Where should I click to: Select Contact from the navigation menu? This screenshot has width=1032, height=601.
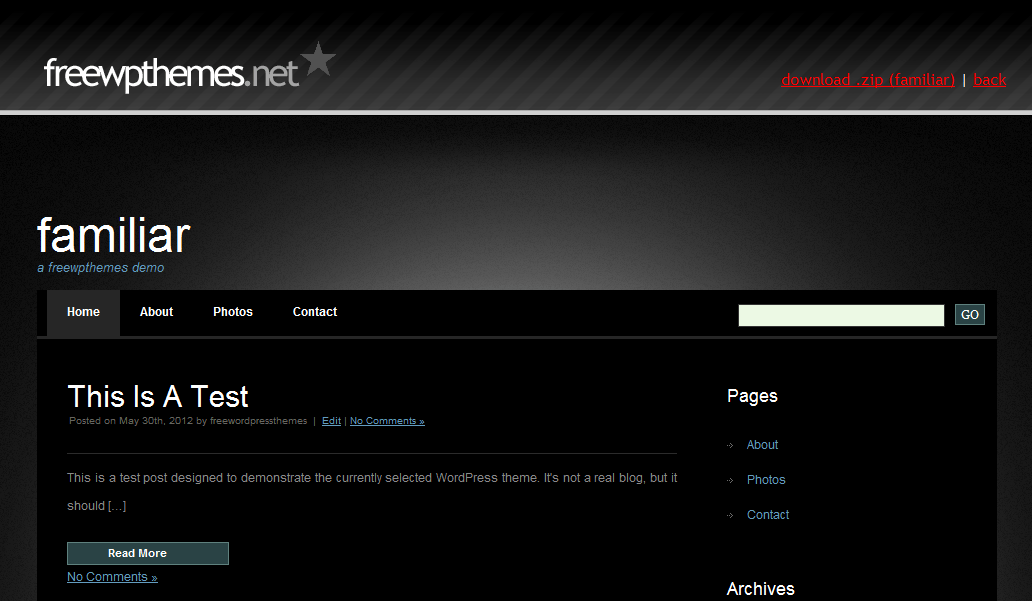tap(315, 312)
